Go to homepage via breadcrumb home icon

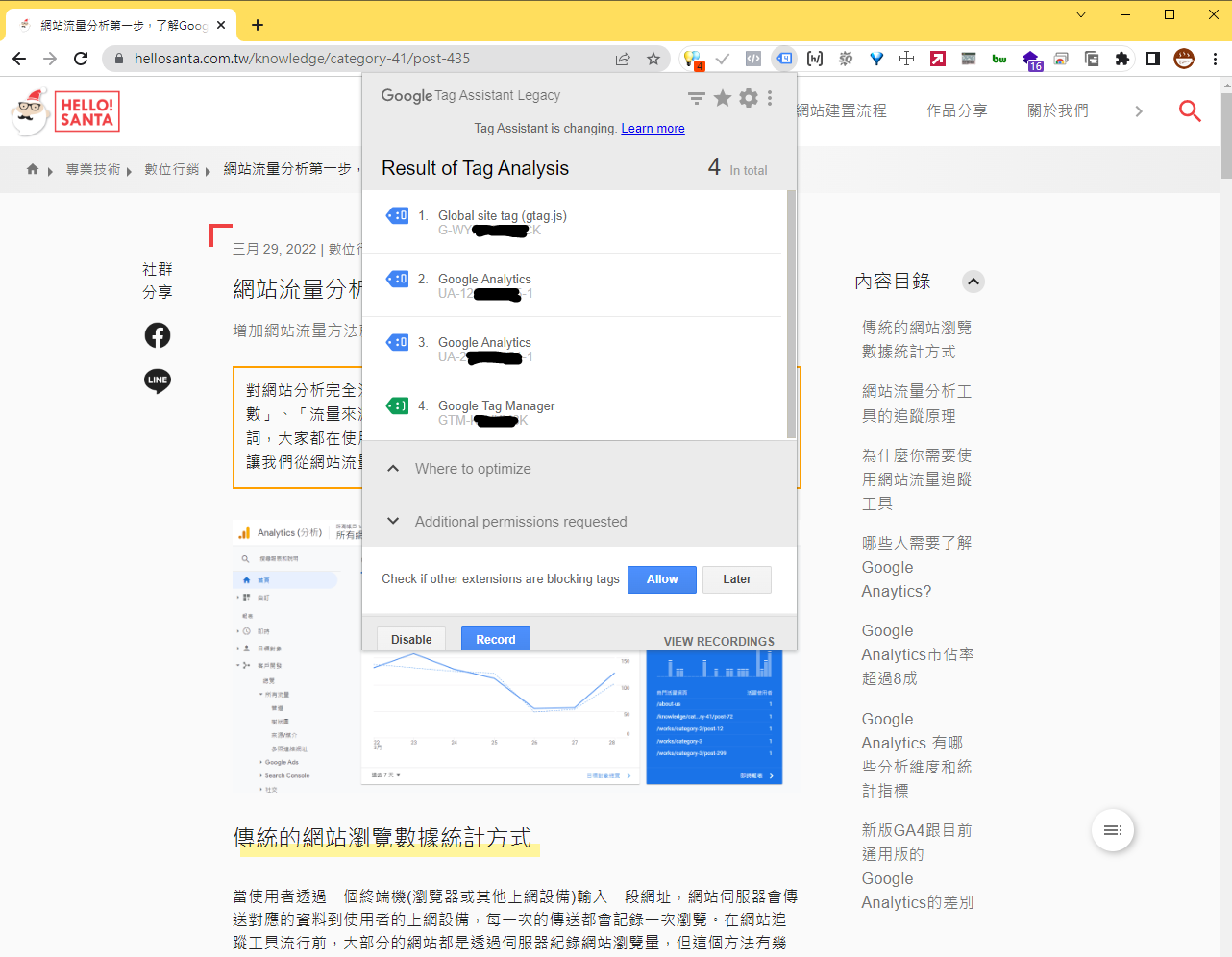pyautogui.click(x=33, y=169)
